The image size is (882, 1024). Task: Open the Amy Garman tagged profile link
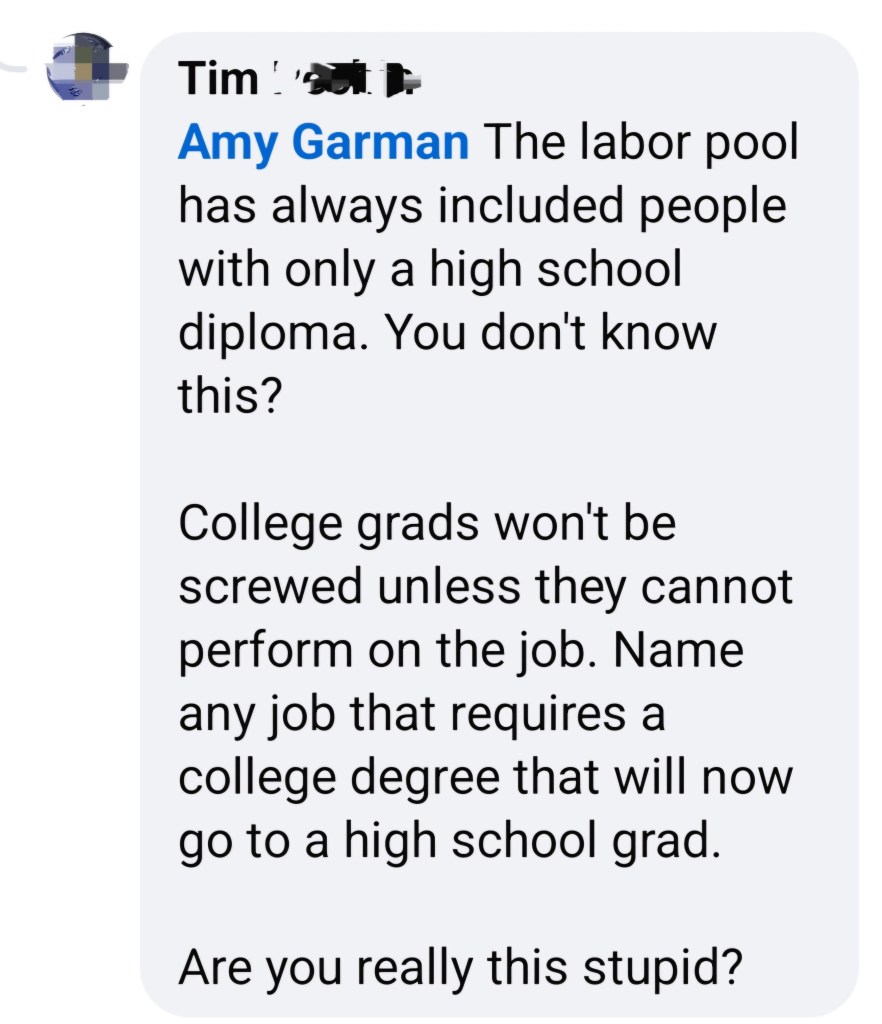pos(323,143)
